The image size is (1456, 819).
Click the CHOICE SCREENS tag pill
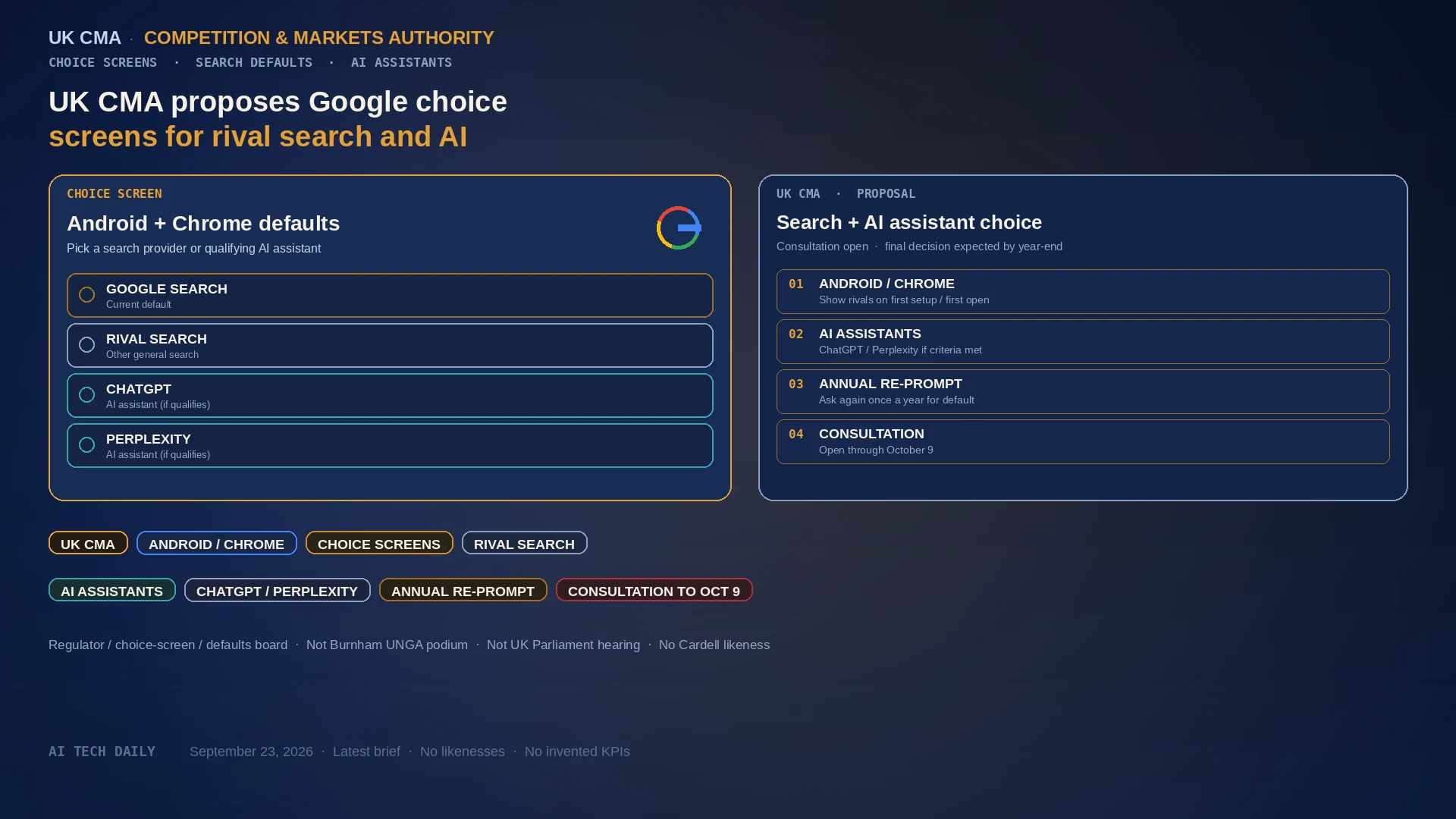click(x=379, y=543)
